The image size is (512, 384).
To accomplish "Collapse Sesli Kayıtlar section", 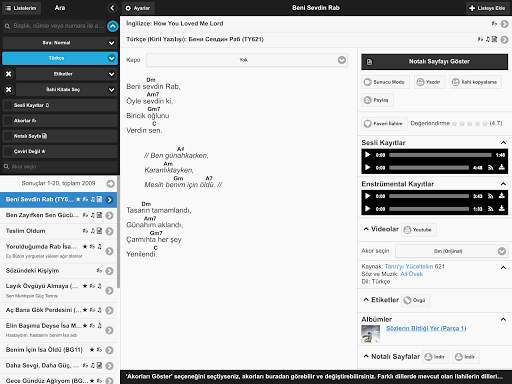I will [x=503, y=143].
